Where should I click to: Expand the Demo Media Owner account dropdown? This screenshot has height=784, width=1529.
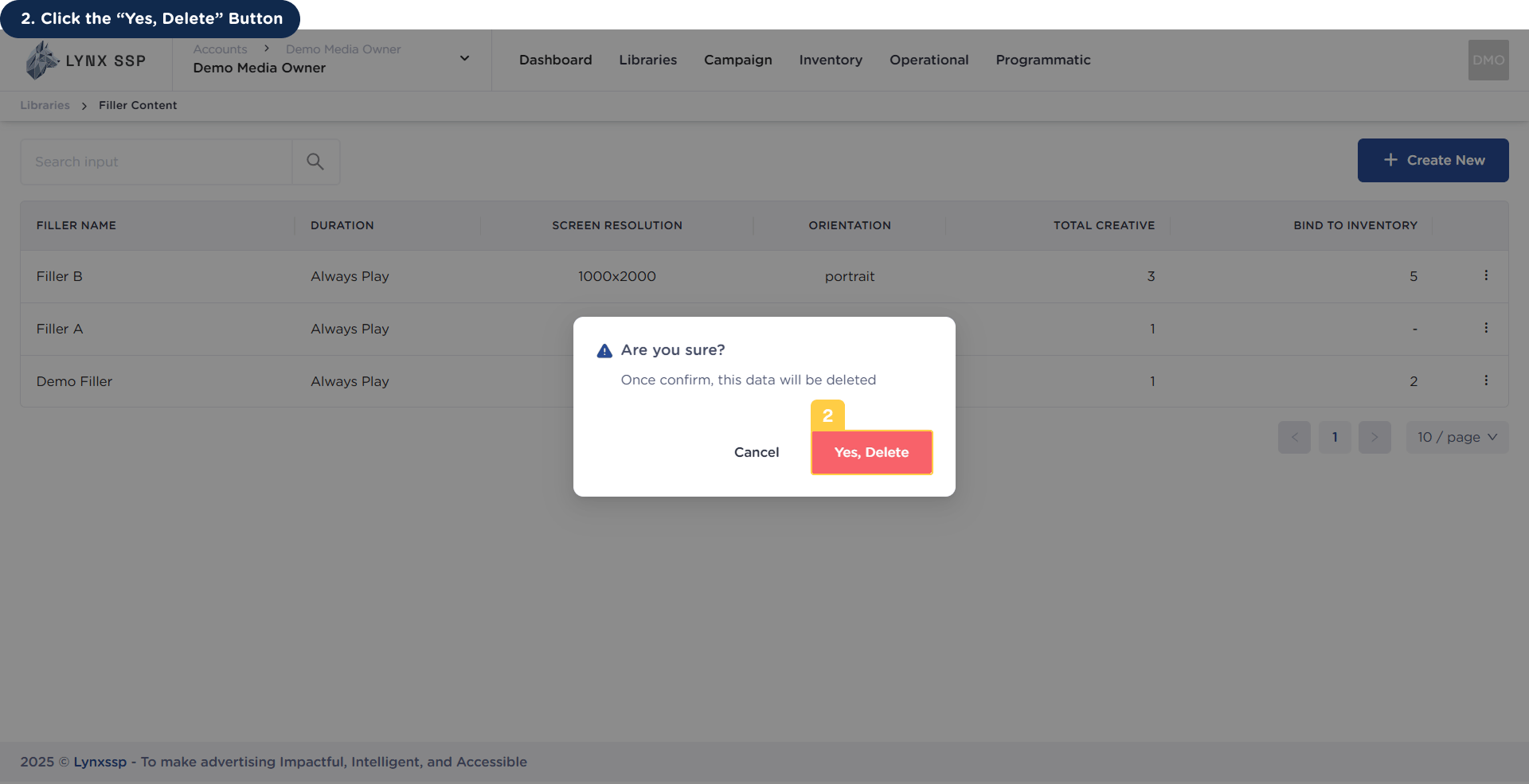tap(464, 58)
